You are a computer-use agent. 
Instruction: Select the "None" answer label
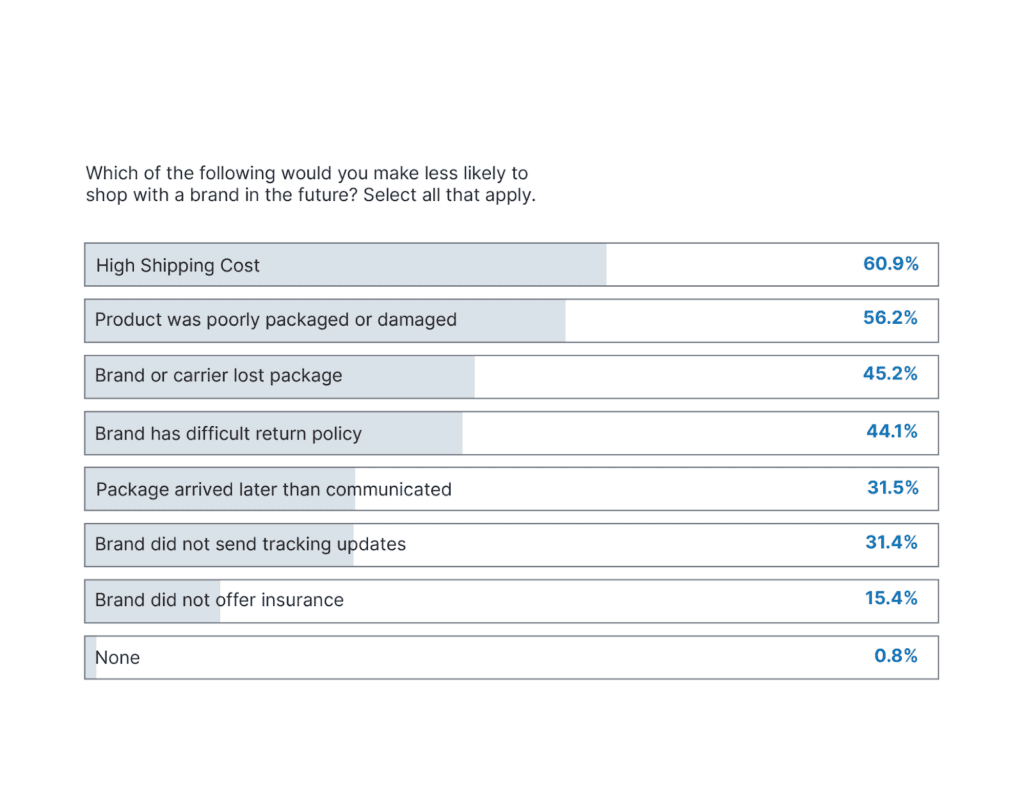coord(117,658)
